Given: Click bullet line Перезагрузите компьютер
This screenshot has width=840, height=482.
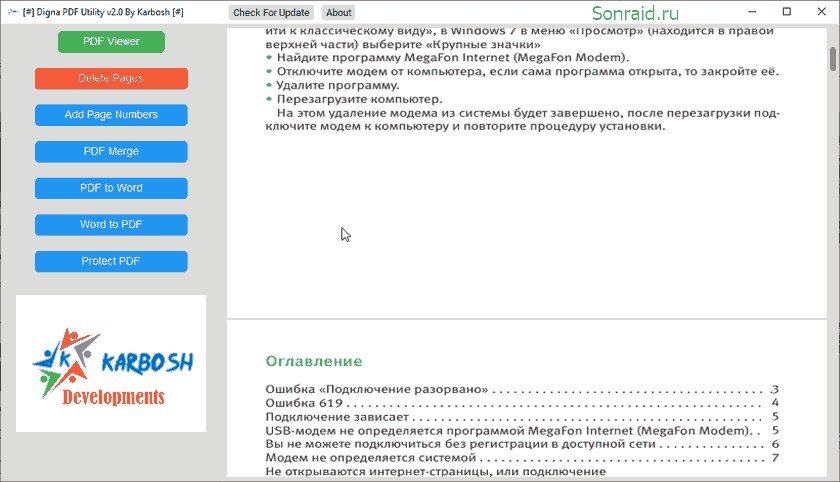Looking at the screenshot, I should pos(354,100).
